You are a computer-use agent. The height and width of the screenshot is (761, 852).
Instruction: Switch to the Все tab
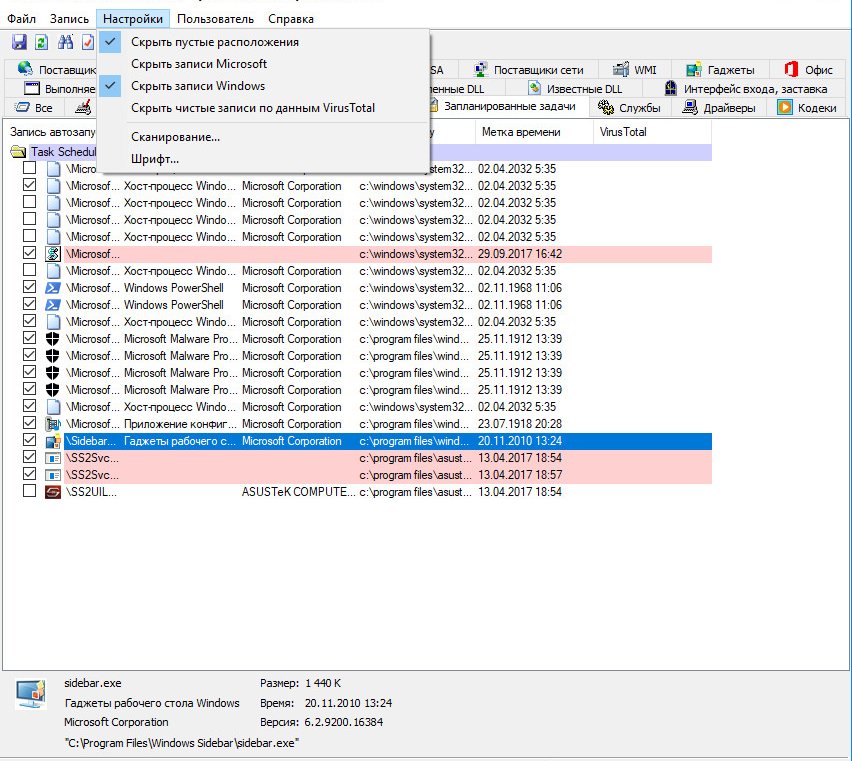pos(34,108)
